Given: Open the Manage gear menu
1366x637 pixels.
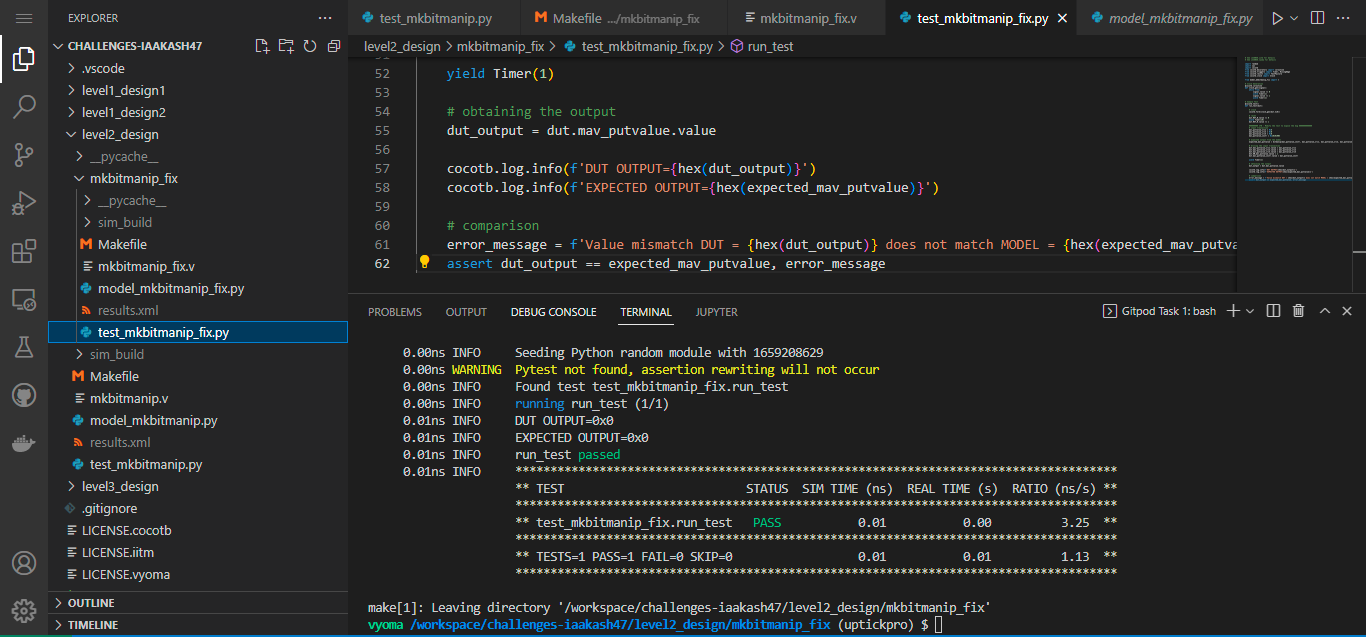Looking at the screenshot, I should [x=24, y=610].
